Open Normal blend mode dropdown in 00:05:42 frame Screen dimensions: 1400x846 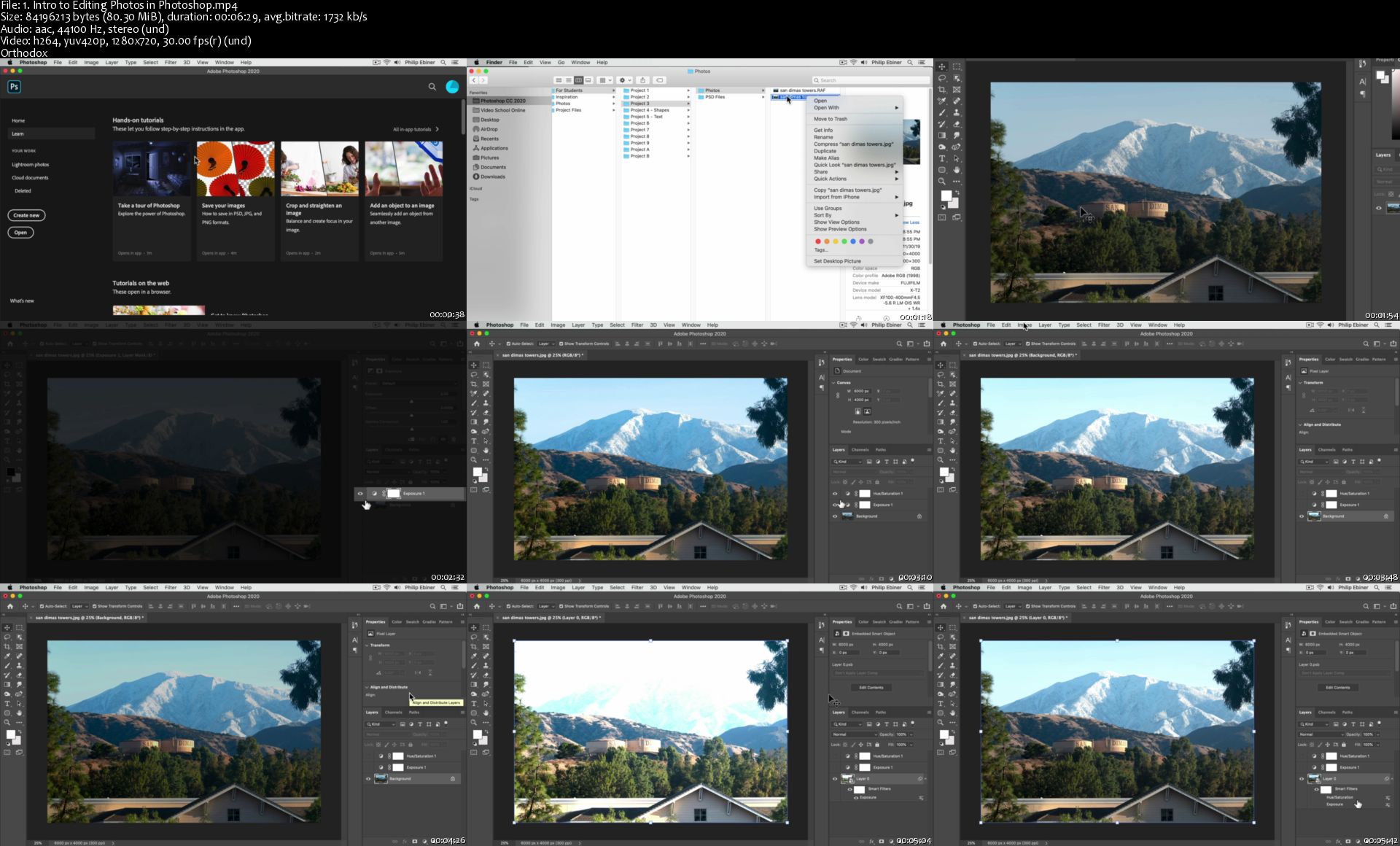click(1320, 734)
